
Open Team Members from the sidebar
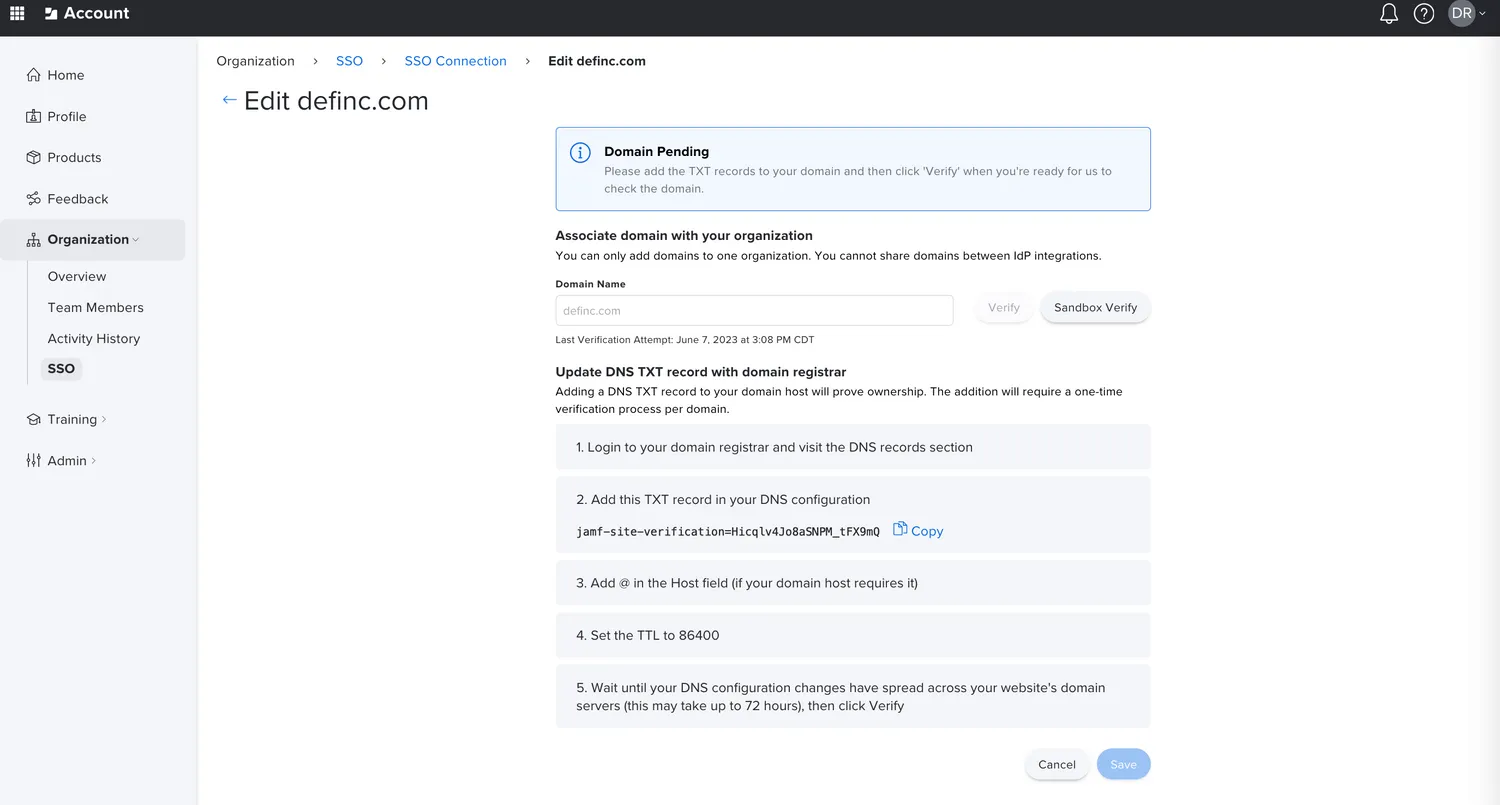point(95,307)
